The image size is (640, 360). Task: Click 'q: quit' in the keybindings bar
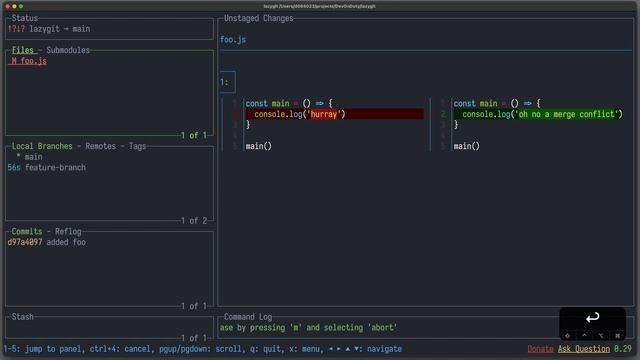(265, 349)
